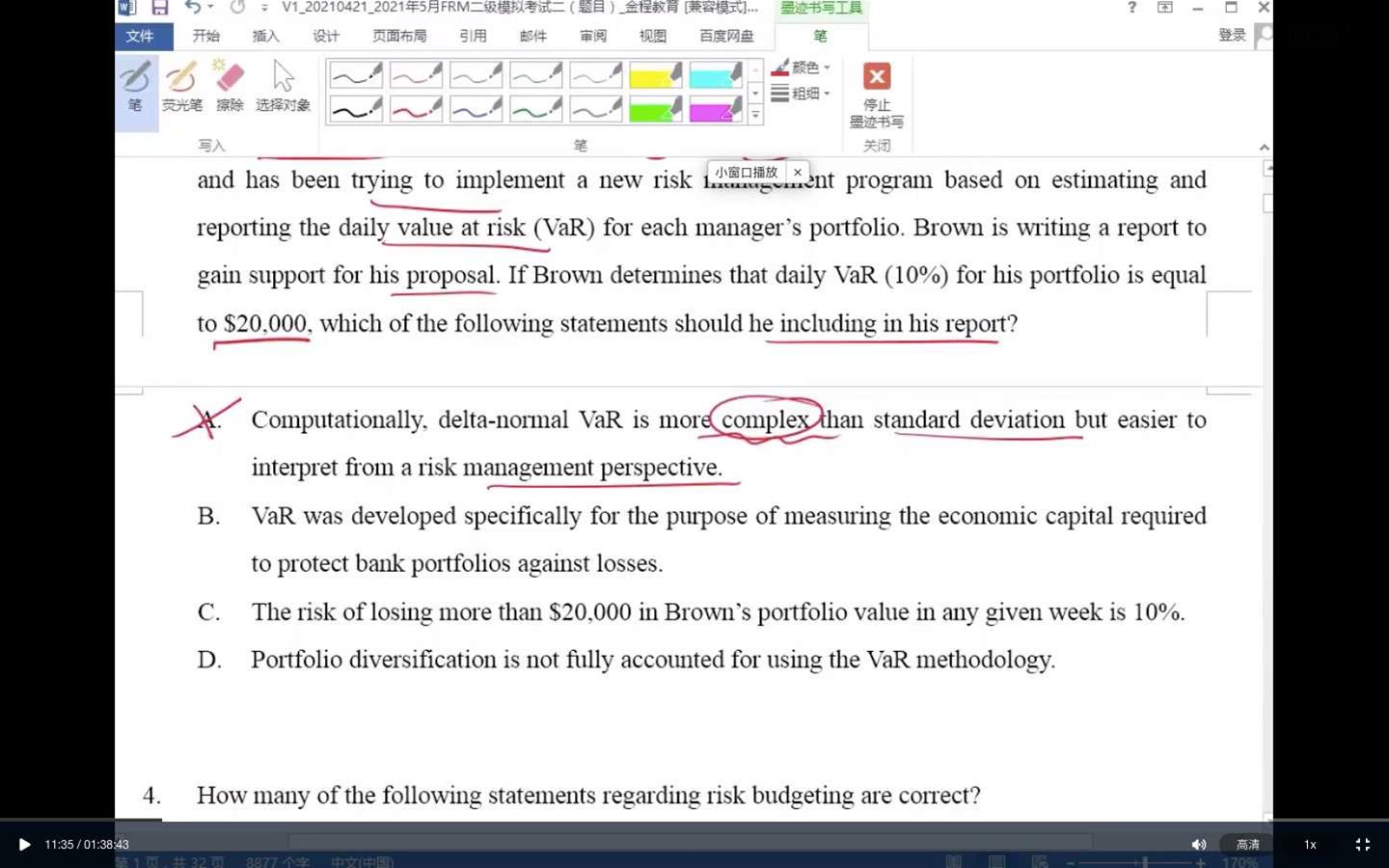Save the document via quick access toolbar
Screen dimensions: 1389x868
(160, 8)
